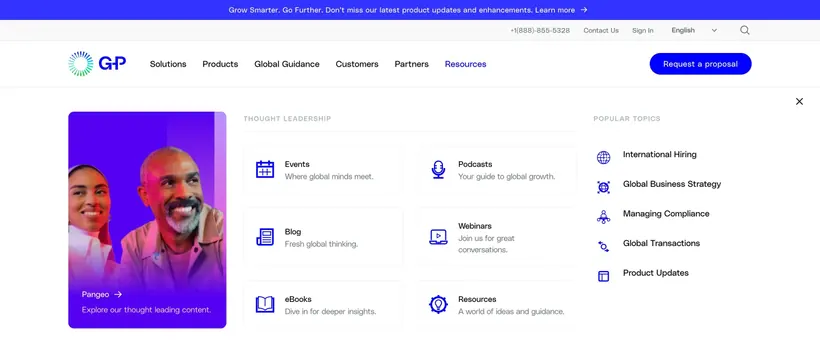Open the Blog title link
Image resolution: width=820 pixels, height=360 pixels.
293,231
